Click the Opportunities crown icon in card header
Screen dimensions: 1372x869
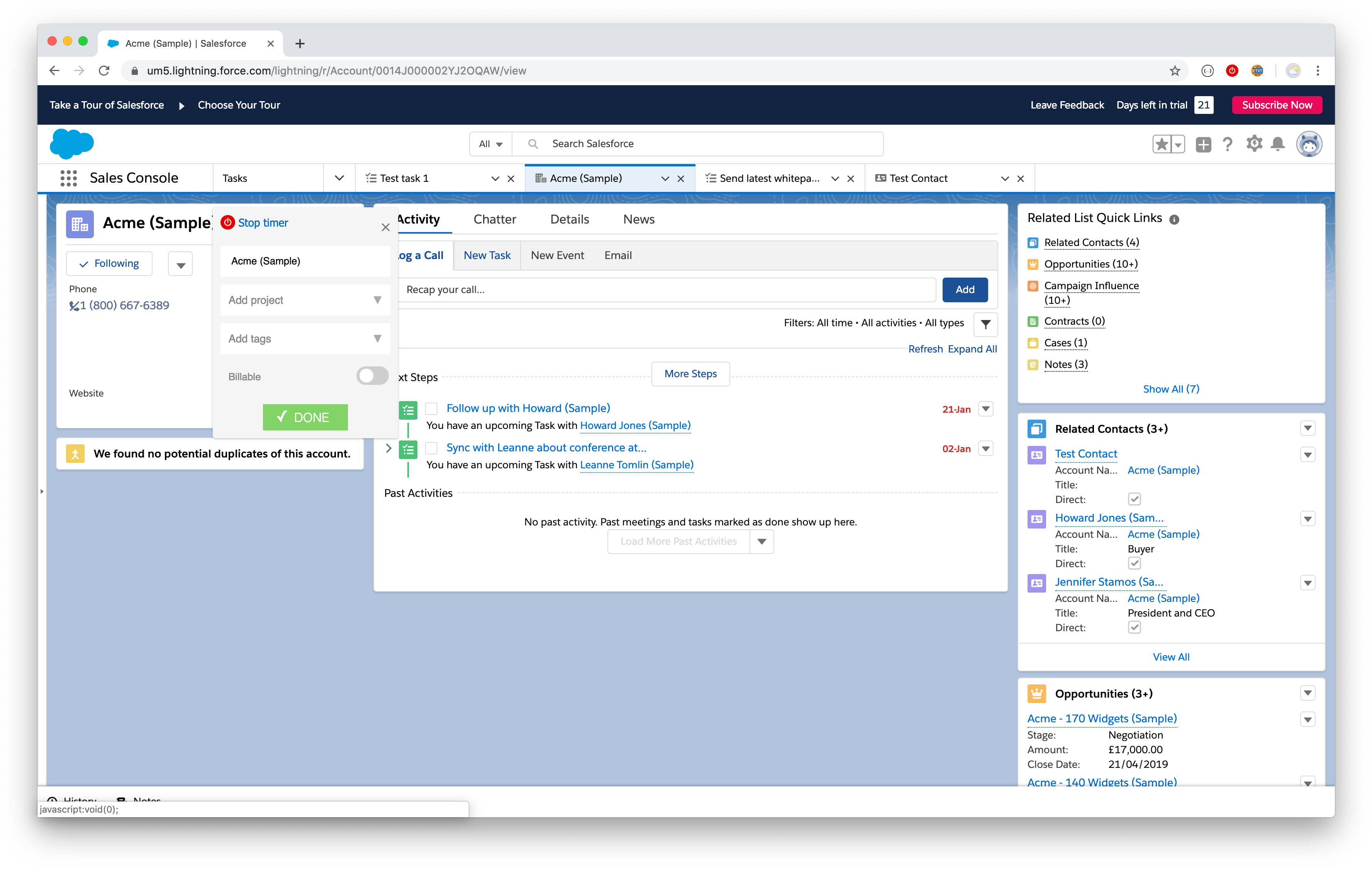tap(1036, 694)
